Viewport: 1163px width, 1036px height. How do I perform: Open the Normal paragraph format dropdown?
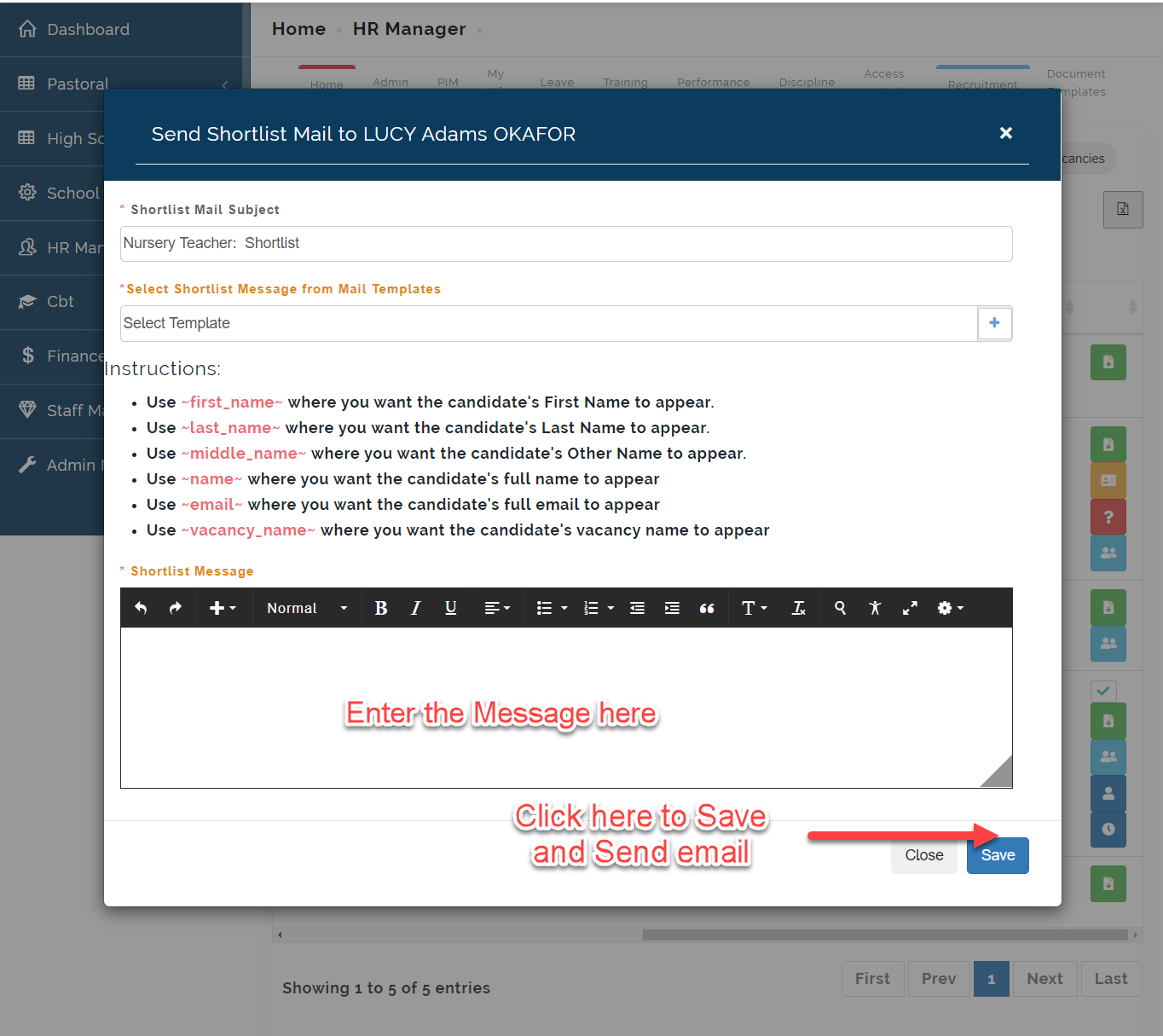[307, 608]
